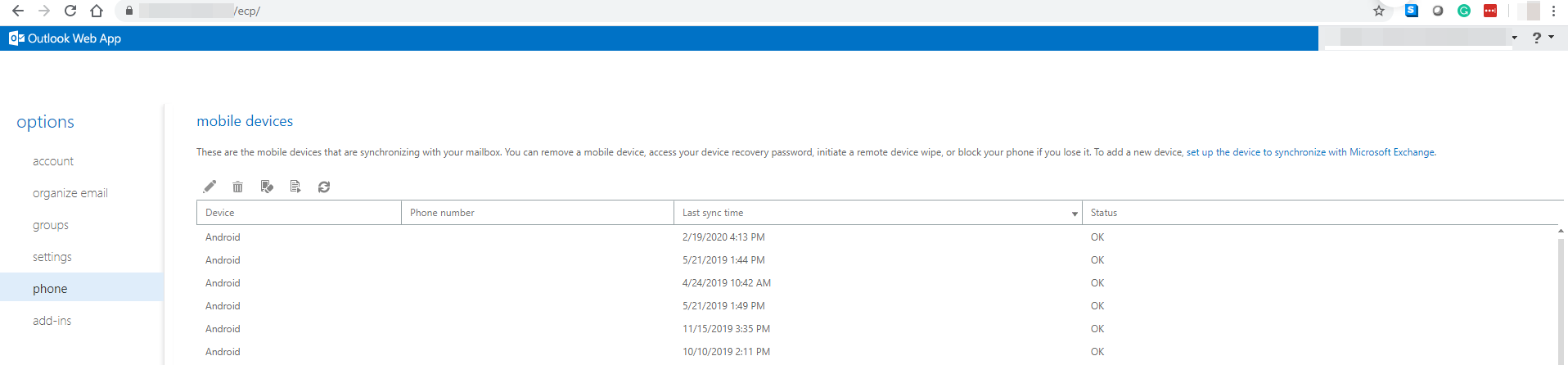This screenshot has height=365, width=1568.
Task: Refresh the mobile devices list
Action: pos(324,187)
